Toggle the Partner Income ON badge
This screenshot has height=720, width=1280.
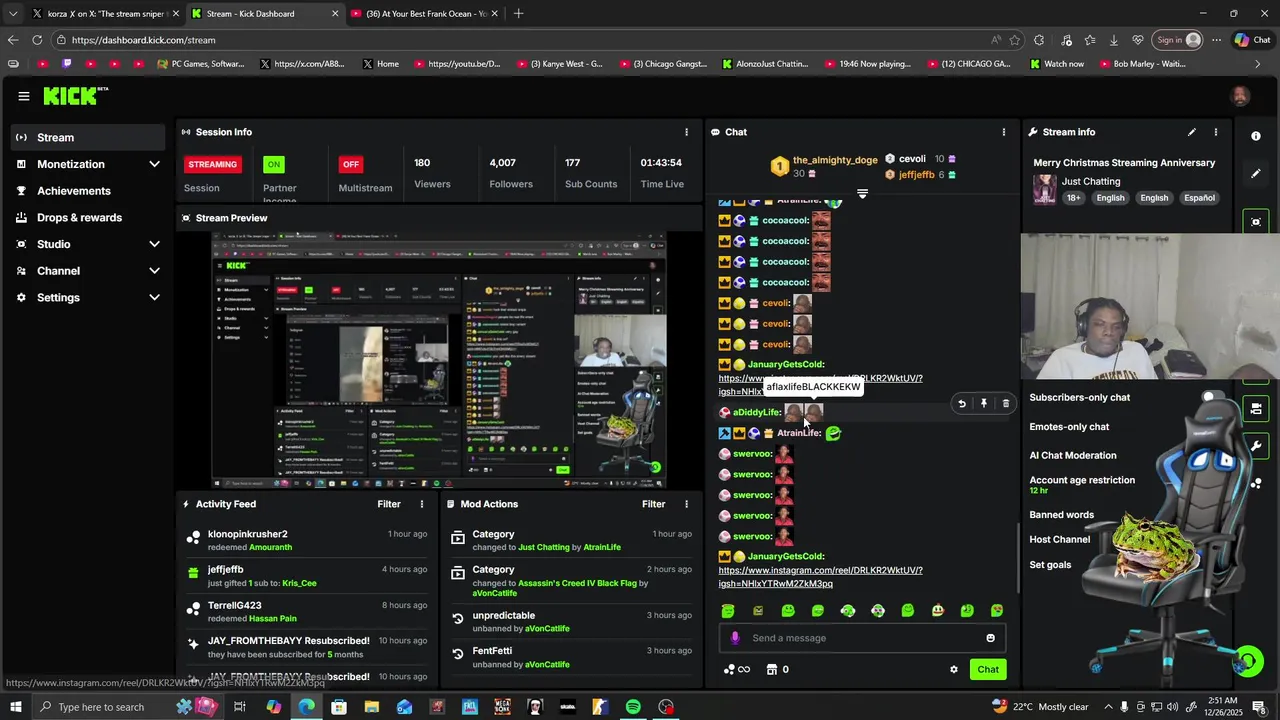point(273,164)
